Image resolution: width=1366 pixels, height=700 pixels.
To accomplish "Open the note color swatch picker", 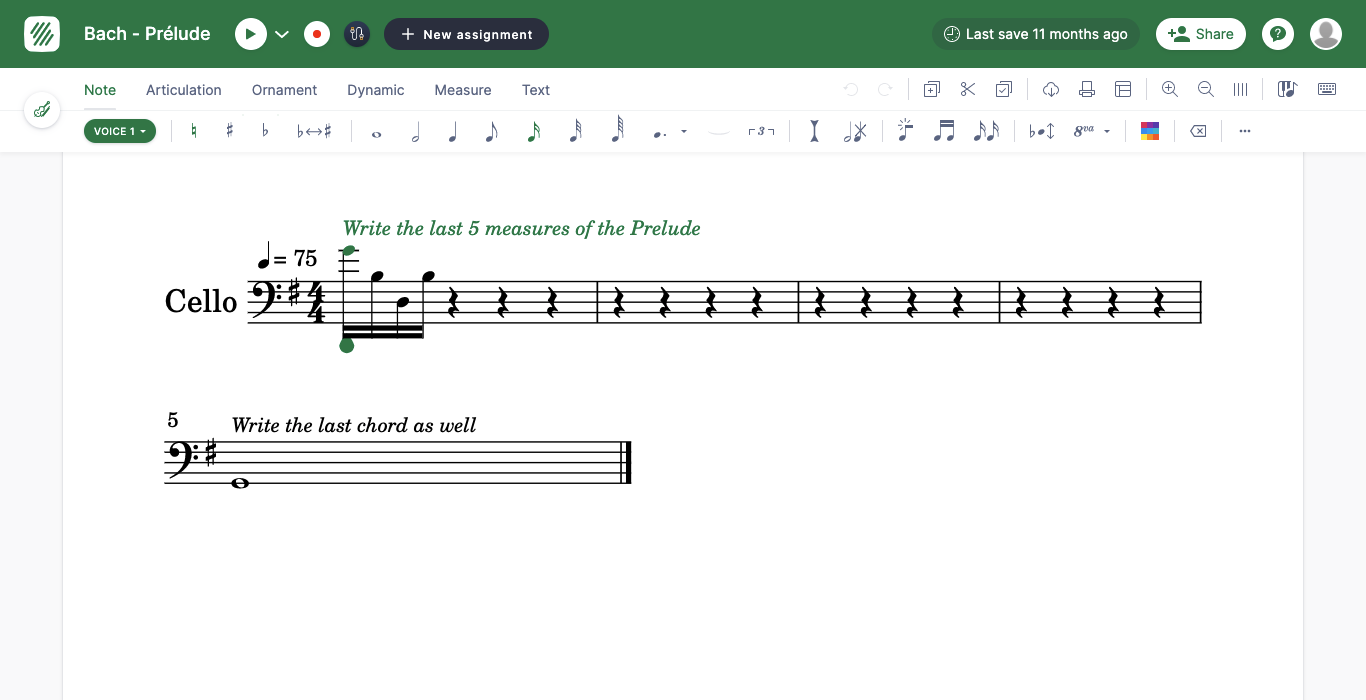I will 1149,130.
